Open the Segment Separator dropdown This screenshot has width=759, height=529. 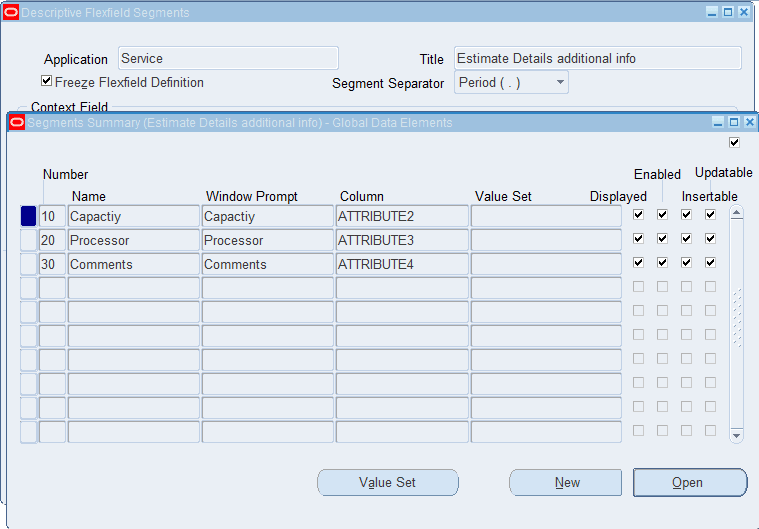click(x=561, y=82)
